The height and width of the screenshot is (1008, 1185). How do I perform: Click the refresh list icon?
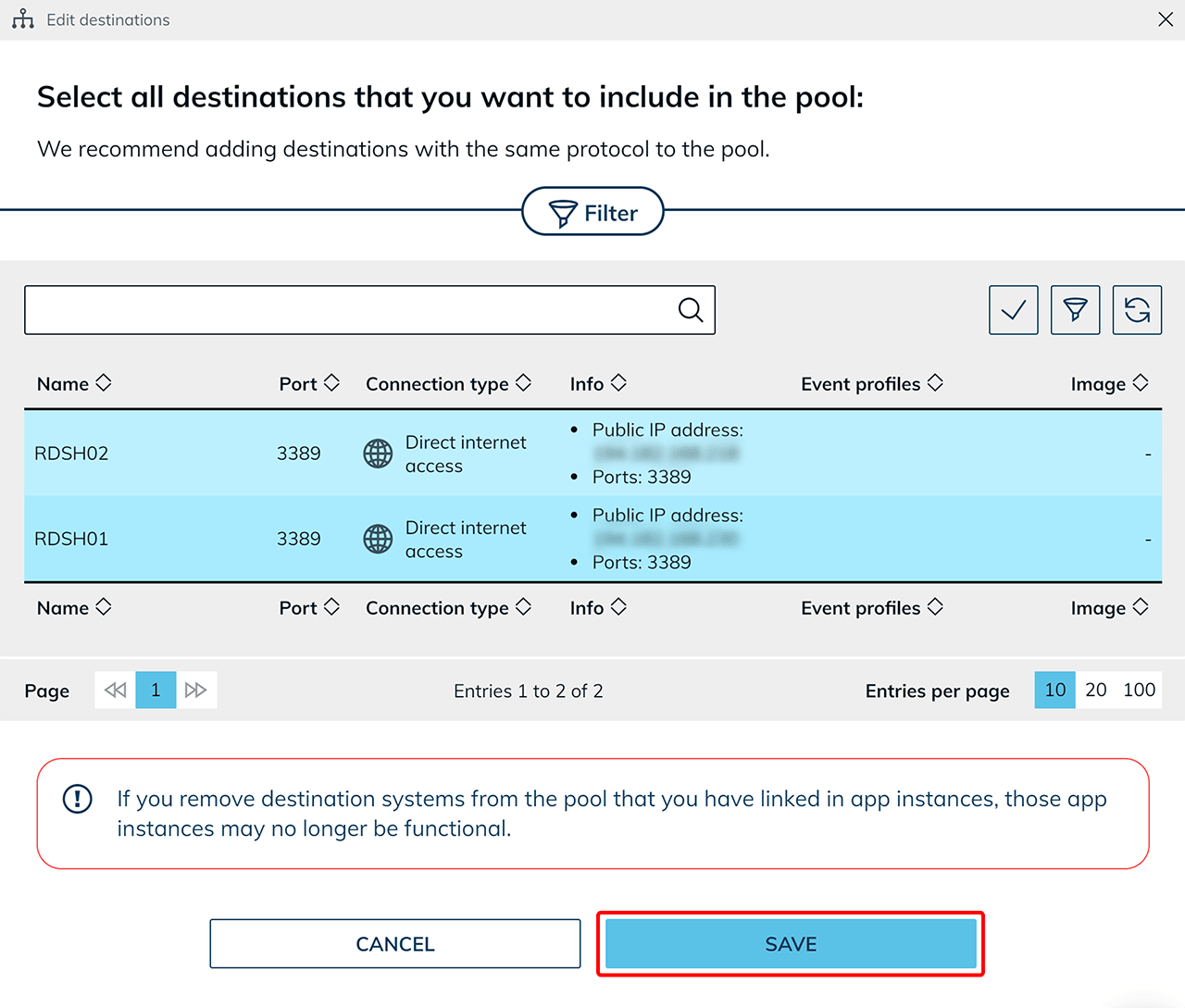pos(1137,310)
